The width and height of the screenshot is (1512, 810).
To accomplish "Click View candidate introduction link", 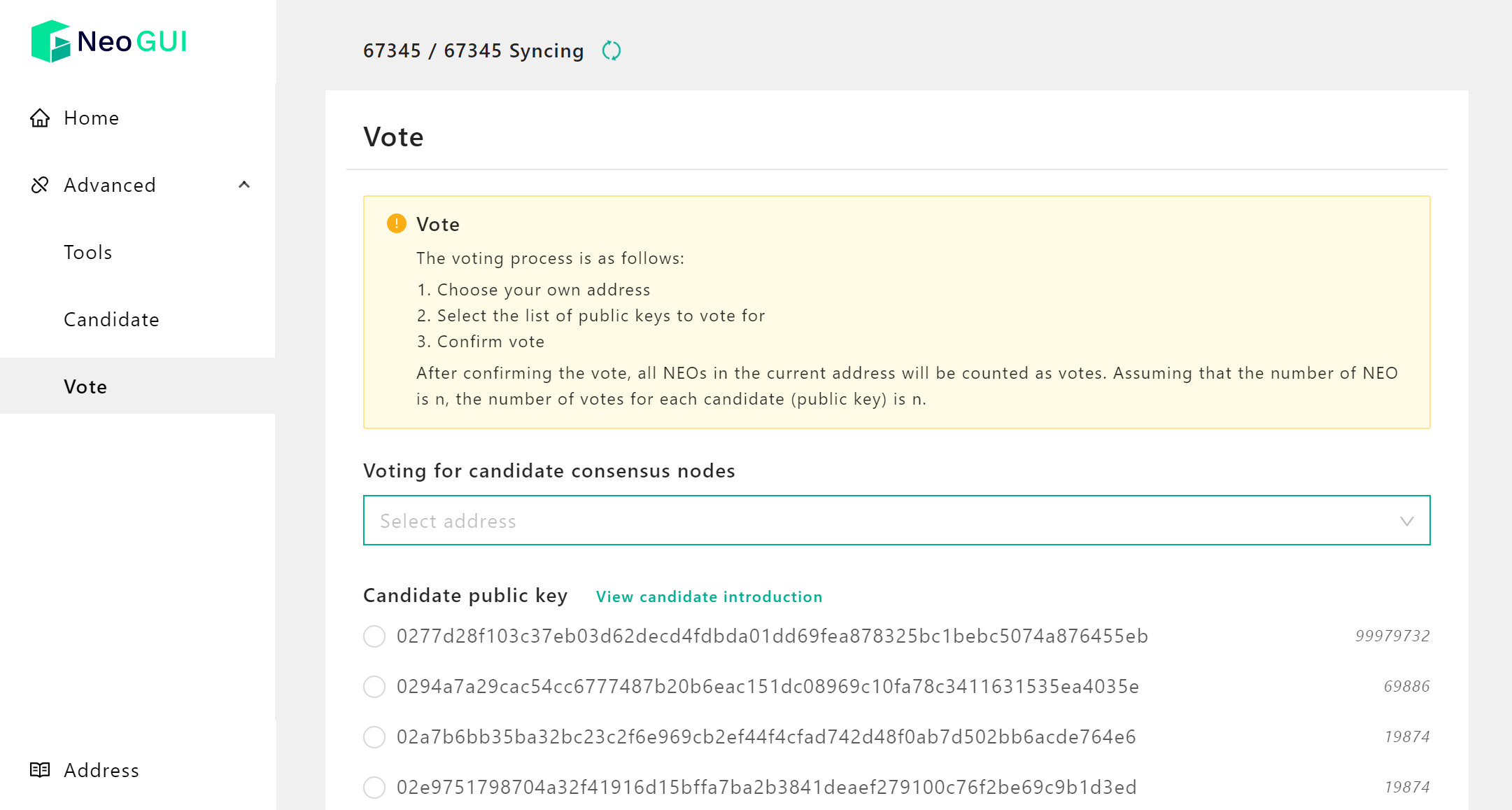I will [x=709, y=596].
